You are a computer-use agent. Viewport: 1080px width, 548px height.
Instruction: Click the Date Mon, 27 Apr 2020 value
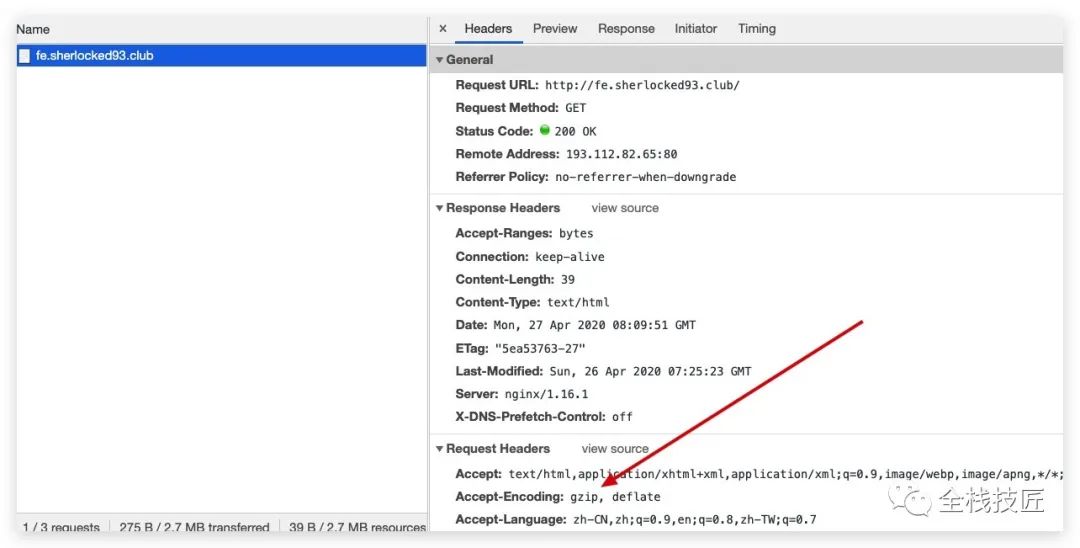pyautogui.click(x=594, y=325)
